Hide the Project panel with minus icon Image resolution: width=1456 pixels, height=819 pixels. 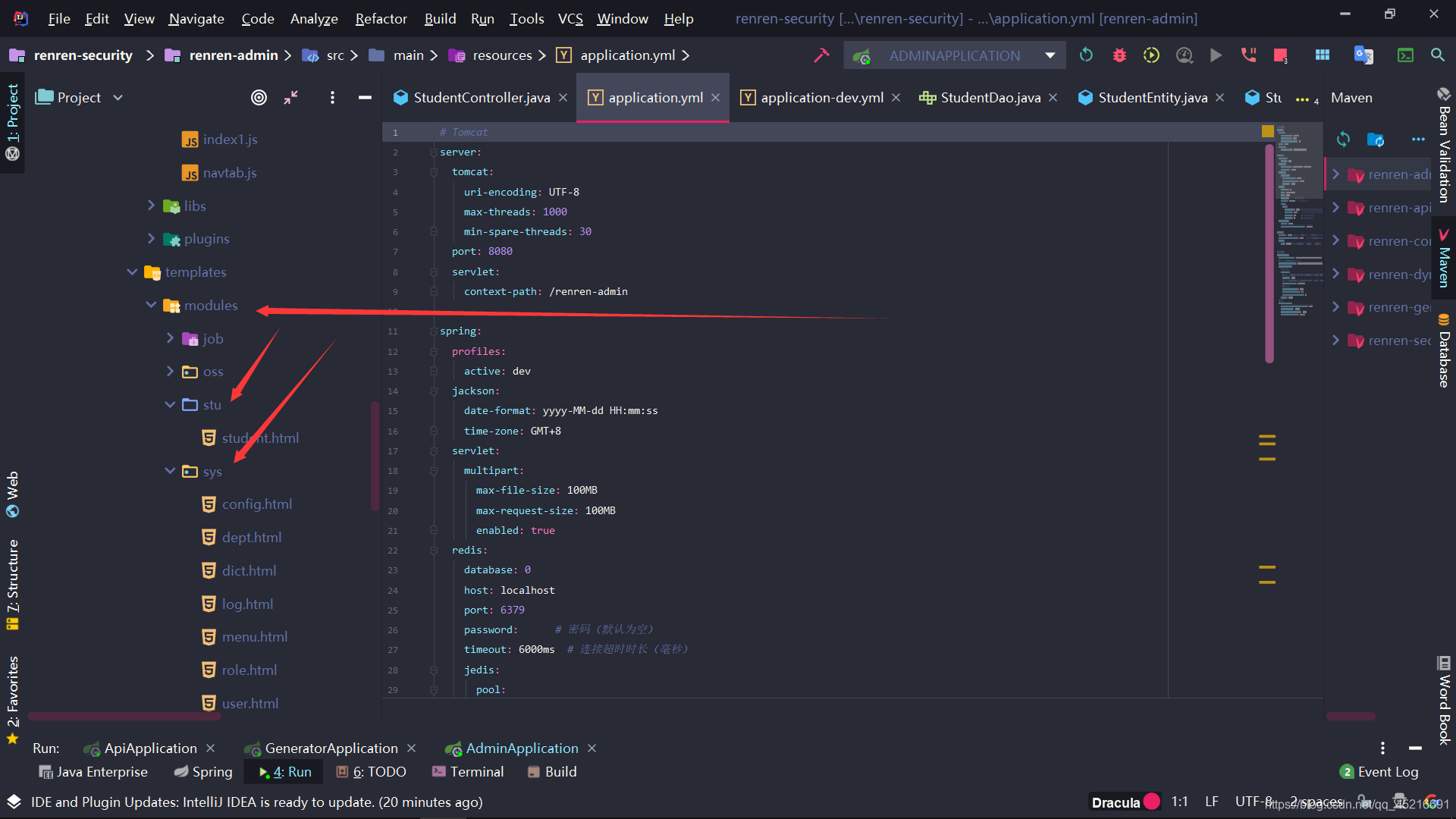point(365,98)
